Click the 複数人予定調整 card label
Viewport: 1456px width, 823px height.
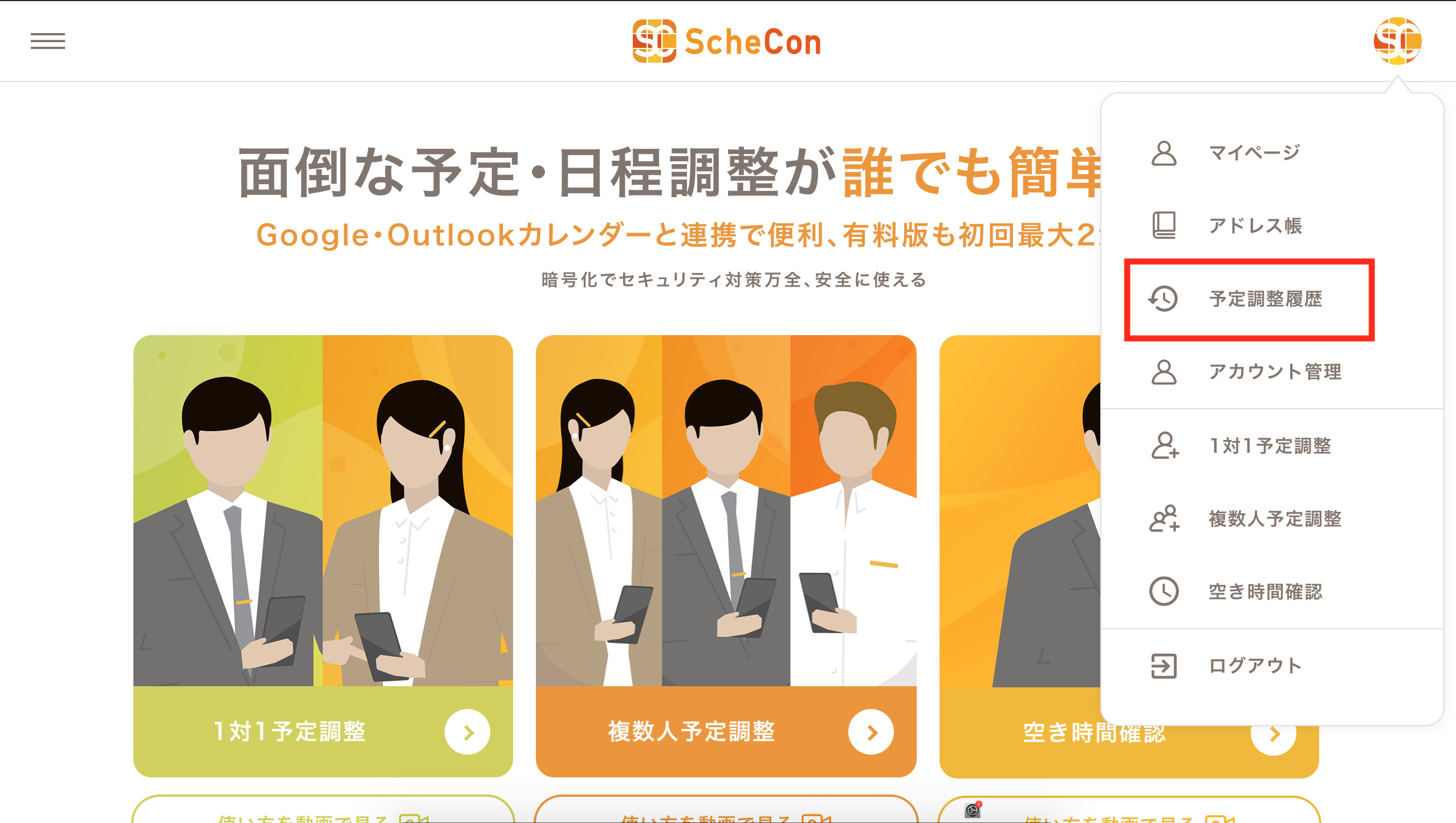(691, 732)
